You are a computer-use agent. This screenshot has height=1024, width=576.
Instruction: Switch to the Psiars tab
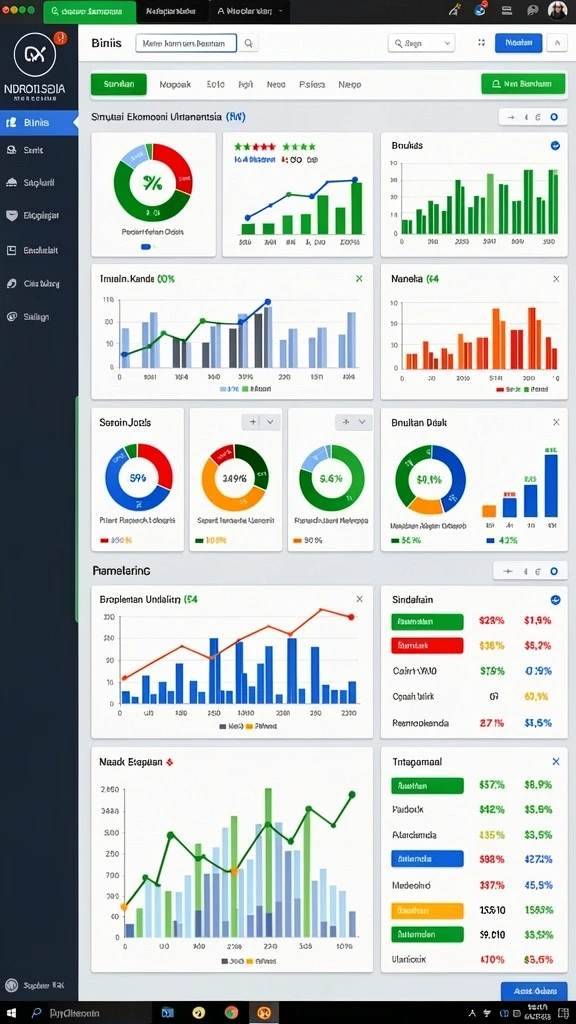coord(312,84)
